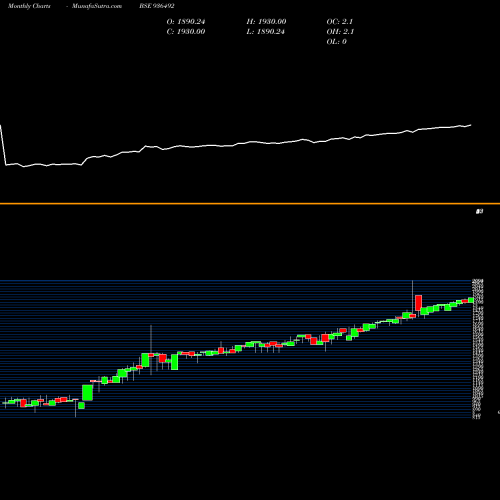
Task: Click the last green candlestick at right edge
Action: point(471,300)
